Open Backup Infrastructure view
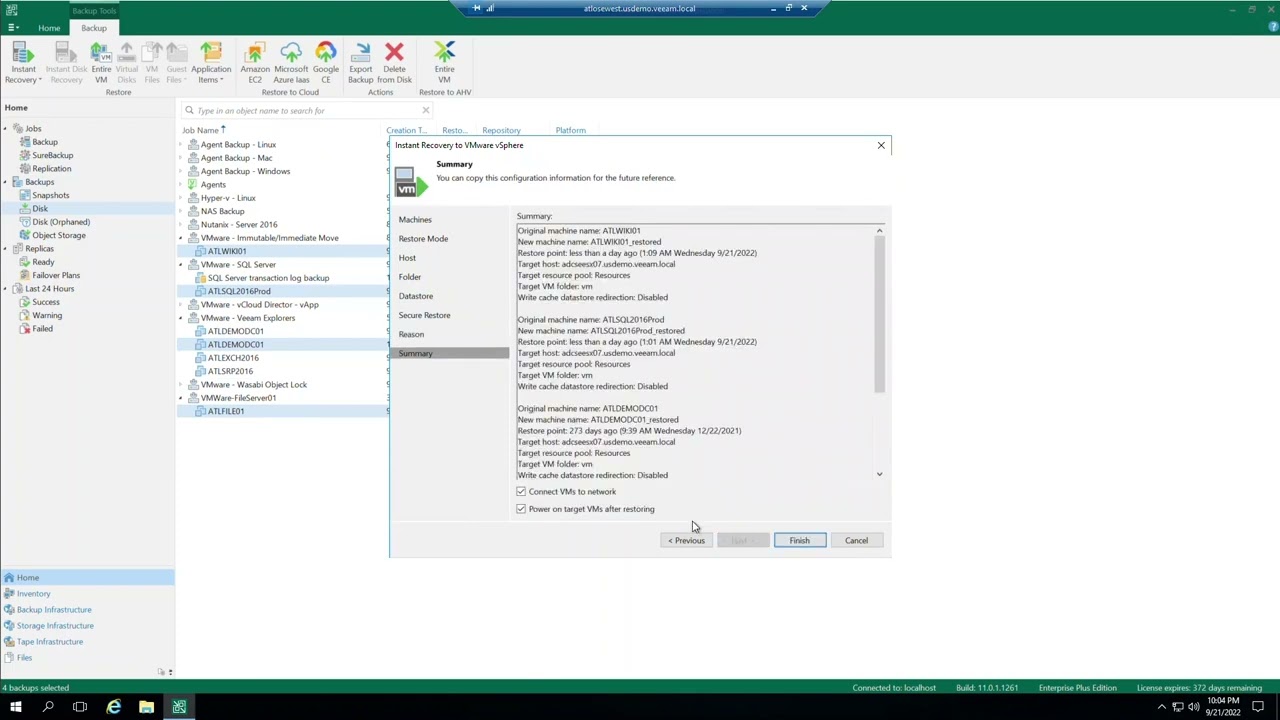The image size is (1280, 720). click(54, 609)
